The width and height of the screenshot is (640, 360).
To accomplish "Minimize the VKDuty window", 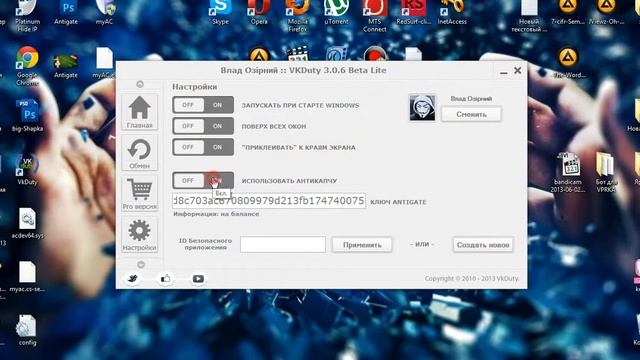I will [x=504, y=72].
